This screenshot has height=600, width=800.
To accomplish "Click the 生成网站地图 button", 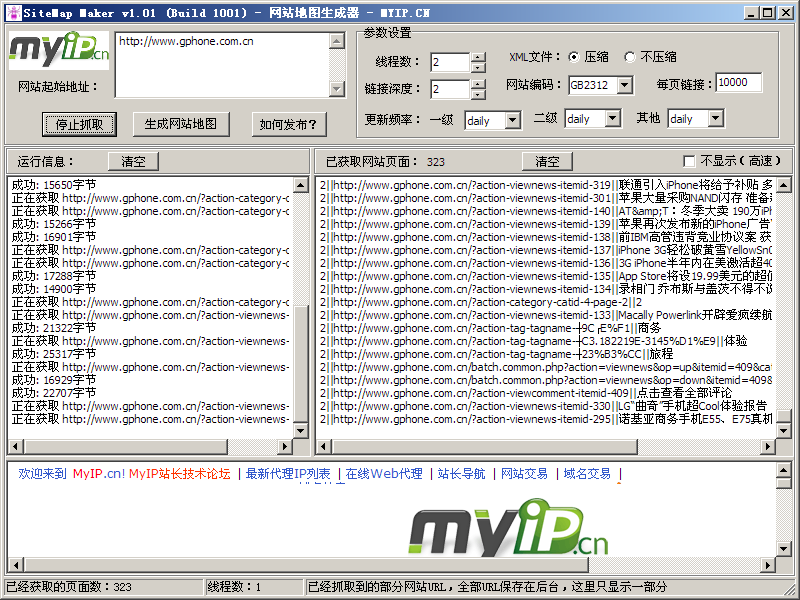I will [181, 124].
